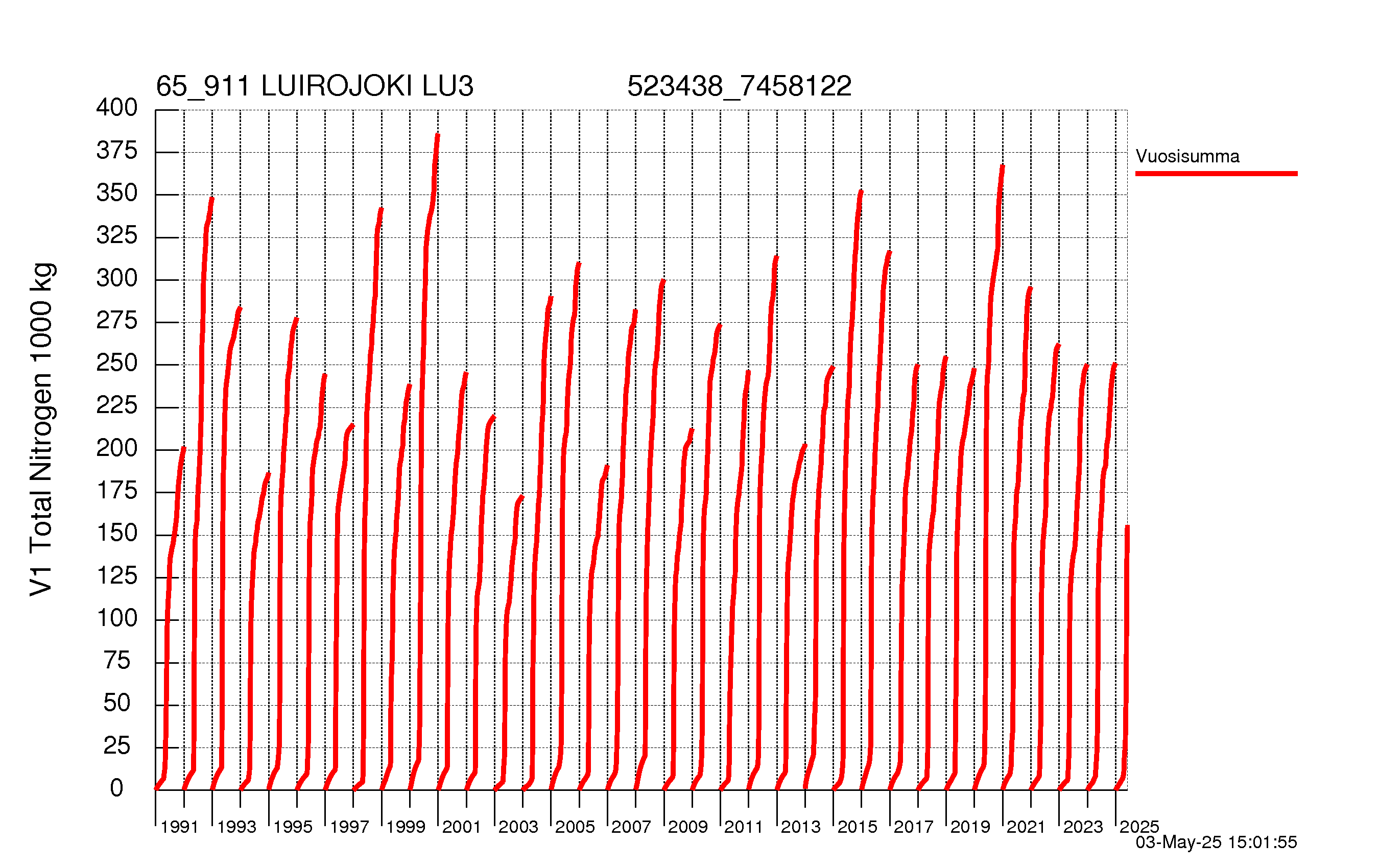Click the y-axis value 50
This screenshot has height=868, width=1379.
[117, 704]
